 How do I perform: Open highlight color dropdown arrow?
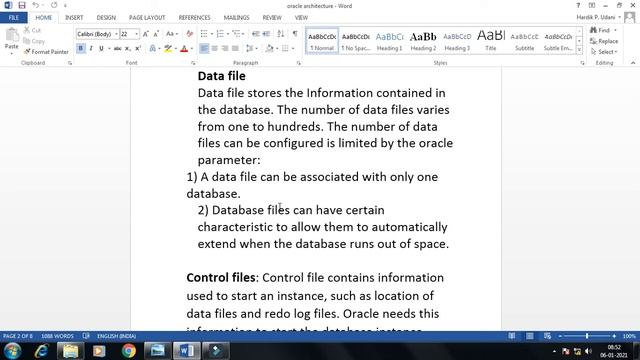coord(176,49)
